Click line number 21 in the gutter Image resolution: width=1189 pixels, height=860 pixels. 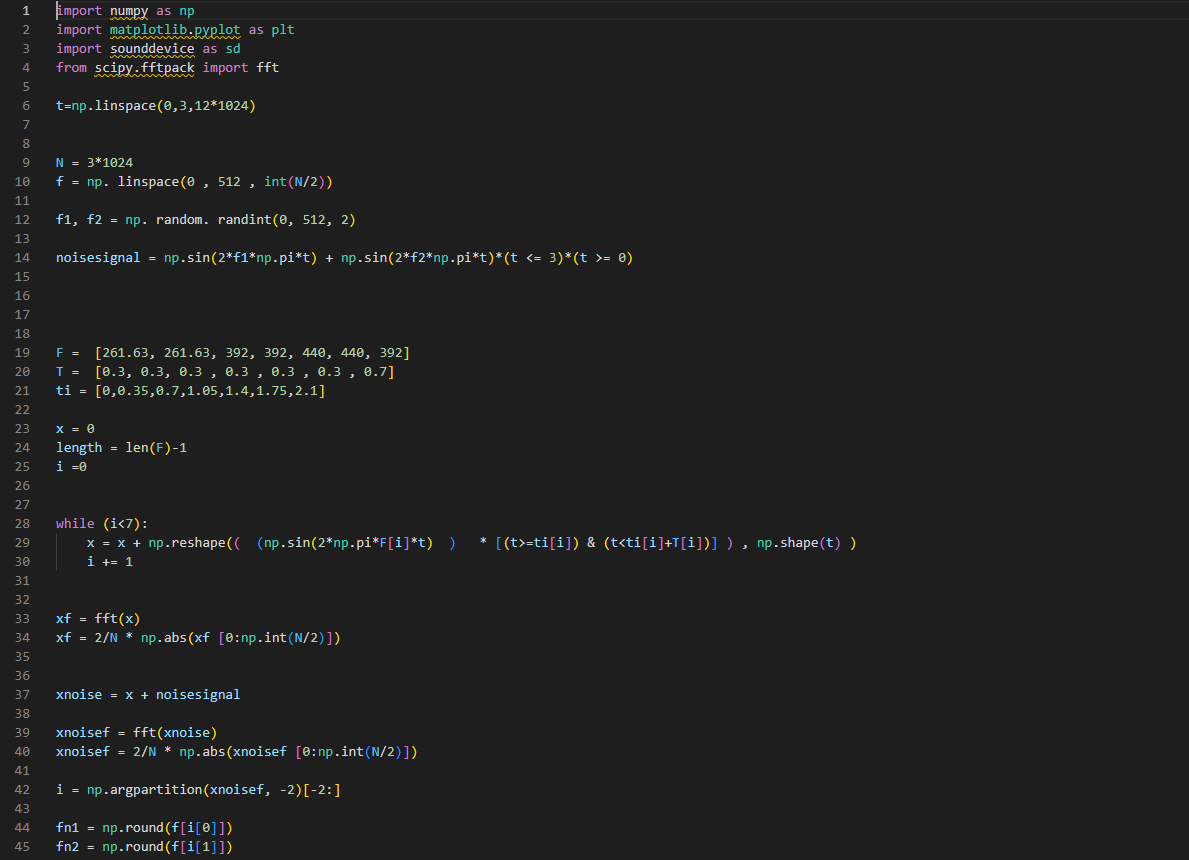(22, 391)
